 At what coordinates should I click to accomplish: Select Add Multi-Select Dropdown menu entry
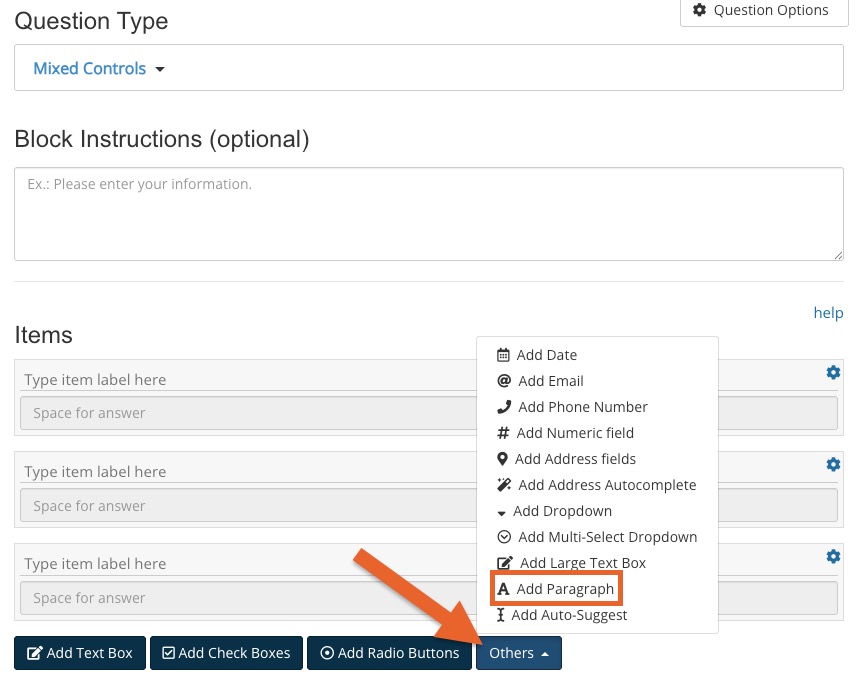[x=597, y=537]
